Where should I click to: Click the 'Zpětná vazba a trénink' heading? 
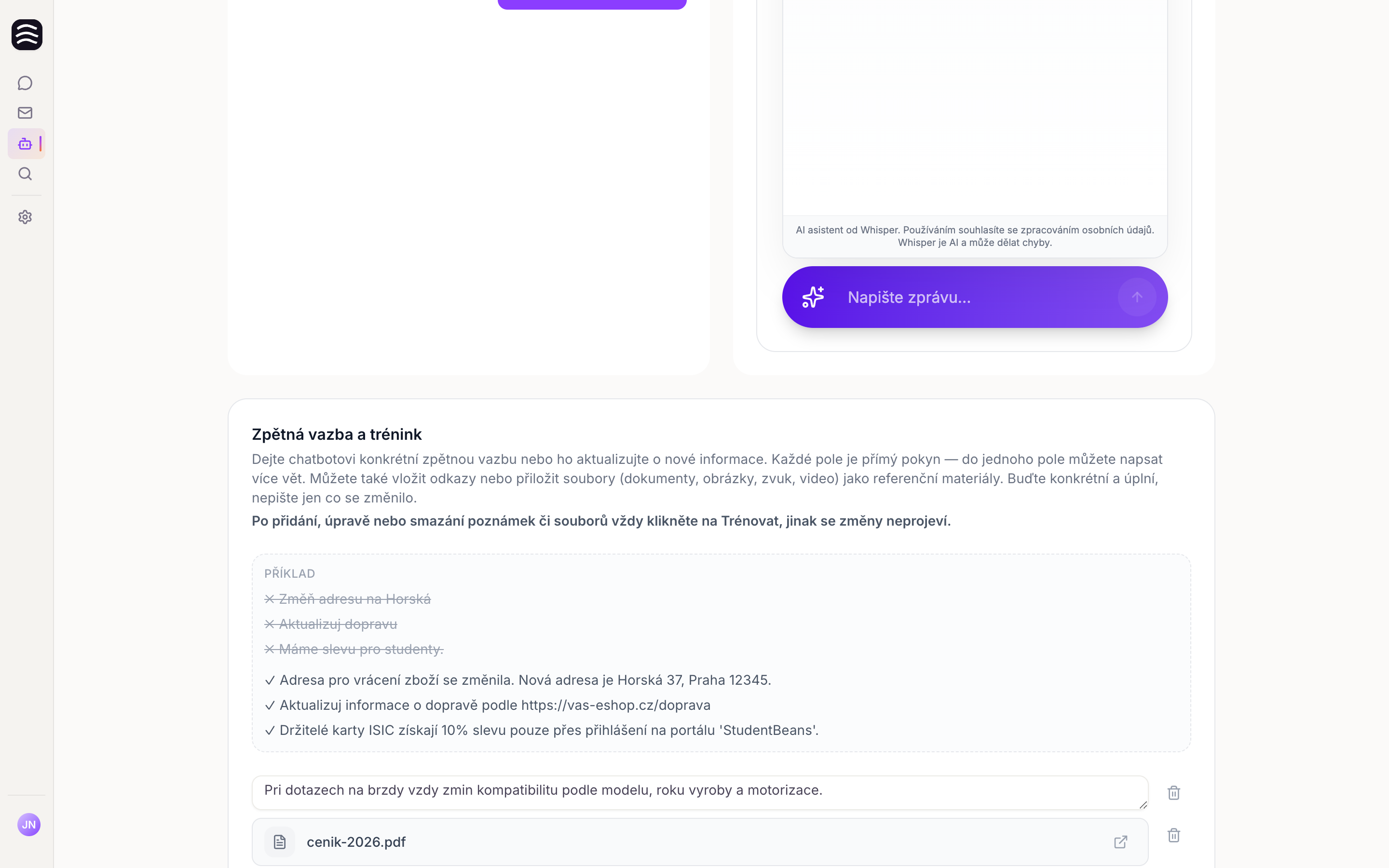(336, 434)
